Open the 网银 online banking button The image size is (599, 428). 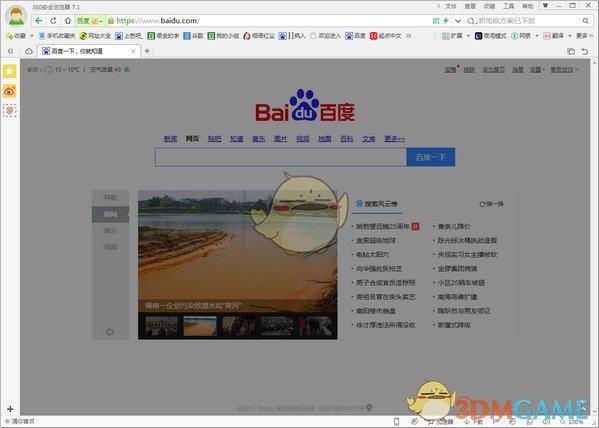pyautogui.click(x=521, y=36)
